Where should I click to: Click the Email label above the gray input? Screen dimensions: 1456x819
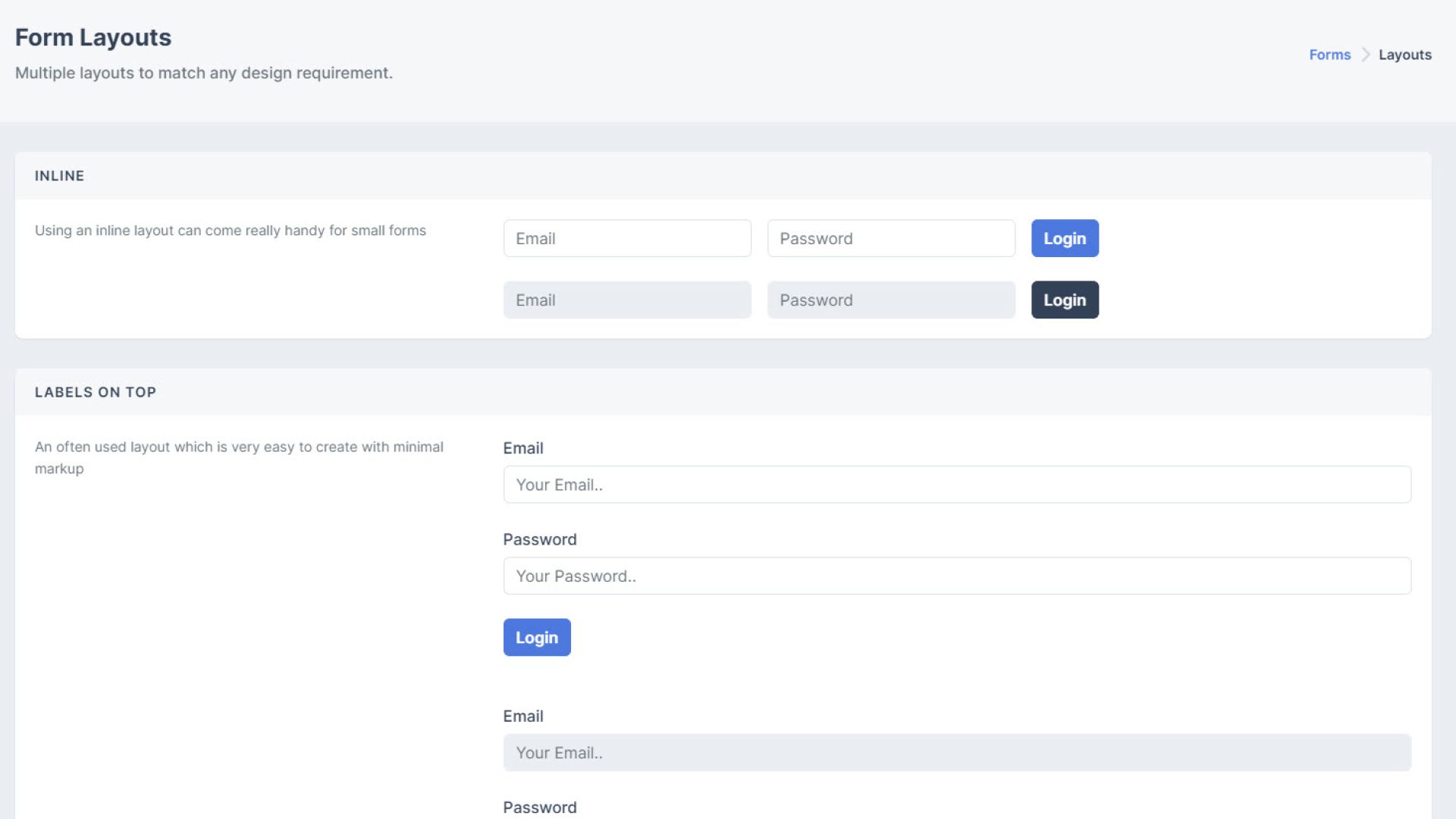pyautogui.click(x=523, y=717)
